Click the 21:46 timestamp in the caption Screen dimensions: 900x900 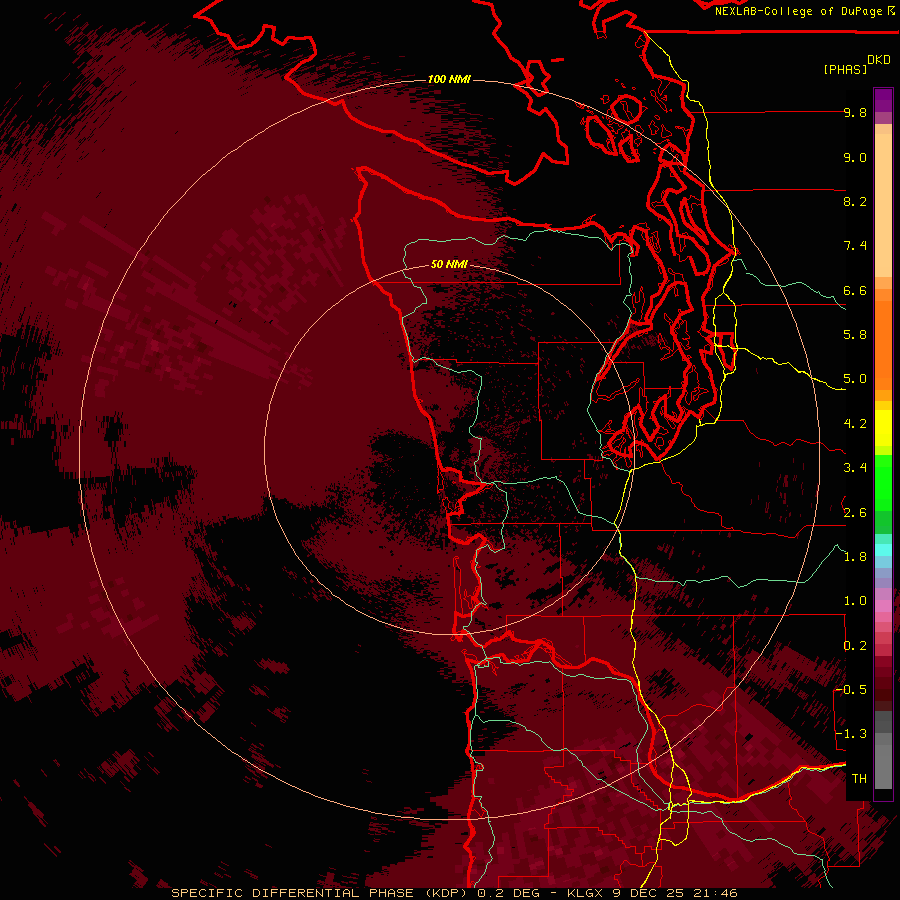point(716,893)
